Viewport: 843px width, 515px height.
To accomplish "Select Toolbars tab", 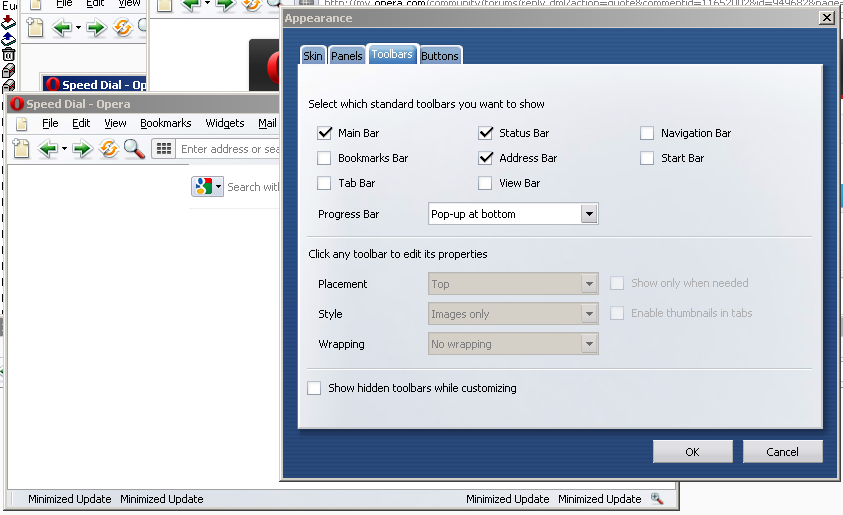I will click(392, 54).
